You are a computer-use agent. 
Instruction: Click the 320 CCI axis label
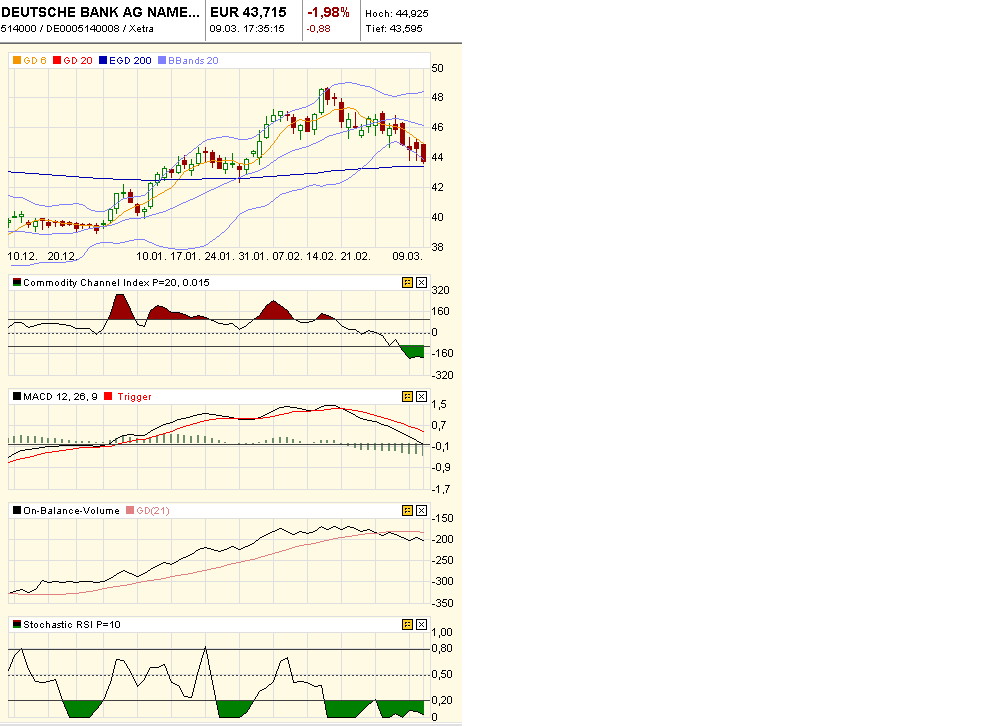tap(440, 290)
